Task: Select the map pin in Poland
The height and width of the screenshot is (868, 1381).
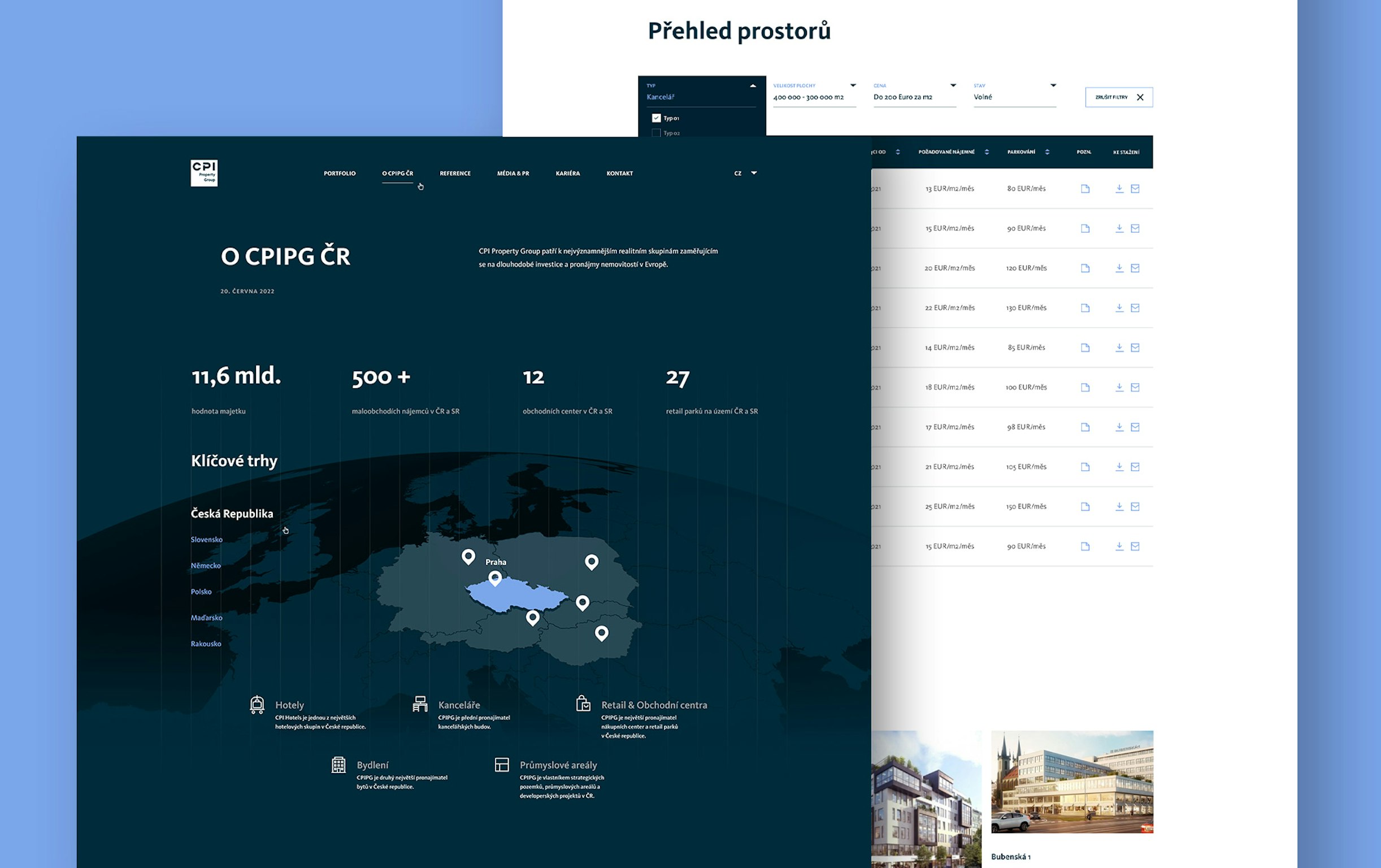Action: point(591,562)
